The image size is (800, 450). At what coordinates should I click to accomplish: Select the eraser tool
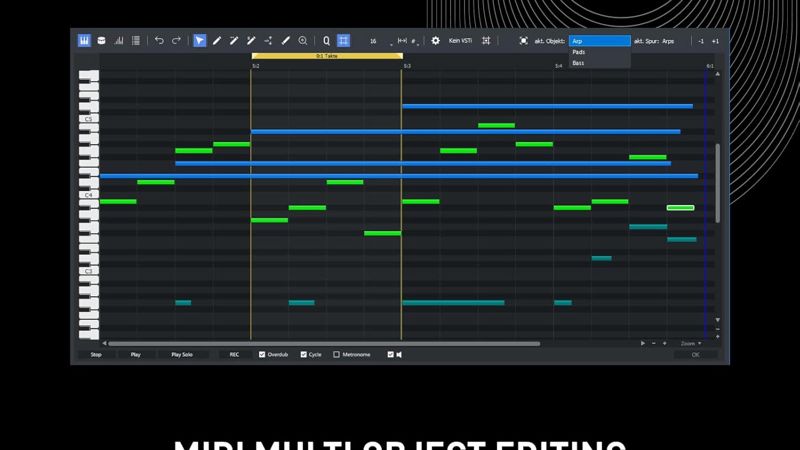(285, 41)
